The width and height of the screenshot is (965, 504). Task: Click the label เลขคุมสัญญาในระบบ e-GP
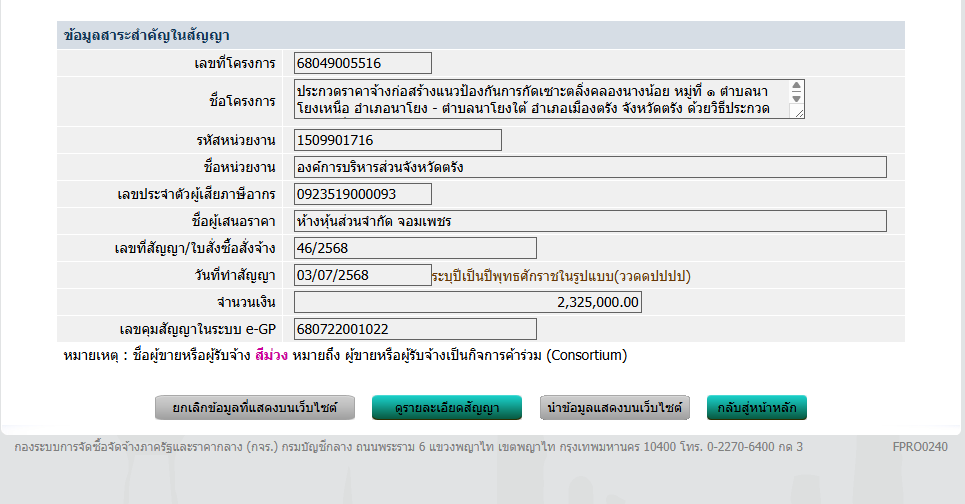pyautogui.click(x=198, y=330)
